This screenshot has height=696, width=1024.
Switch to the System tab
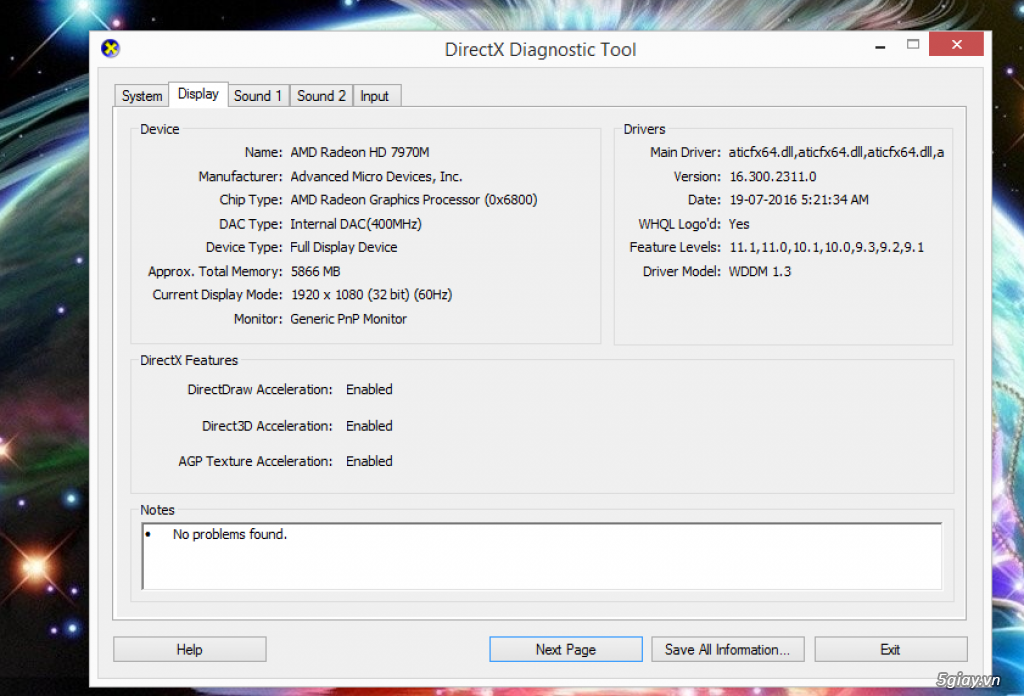coord(142,96)
